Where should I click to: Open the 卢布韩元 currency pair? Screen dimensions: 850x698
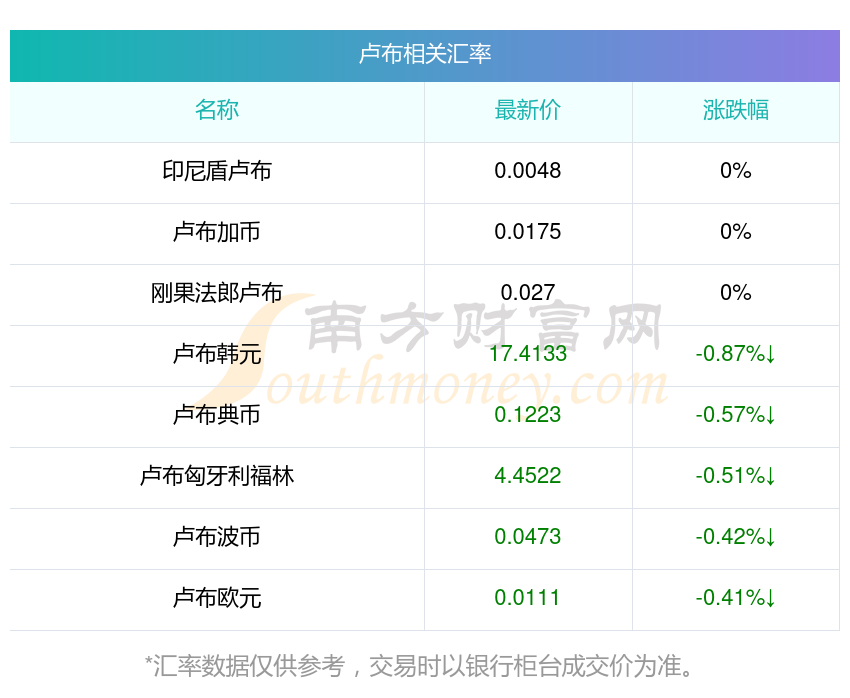pos(217,354)
